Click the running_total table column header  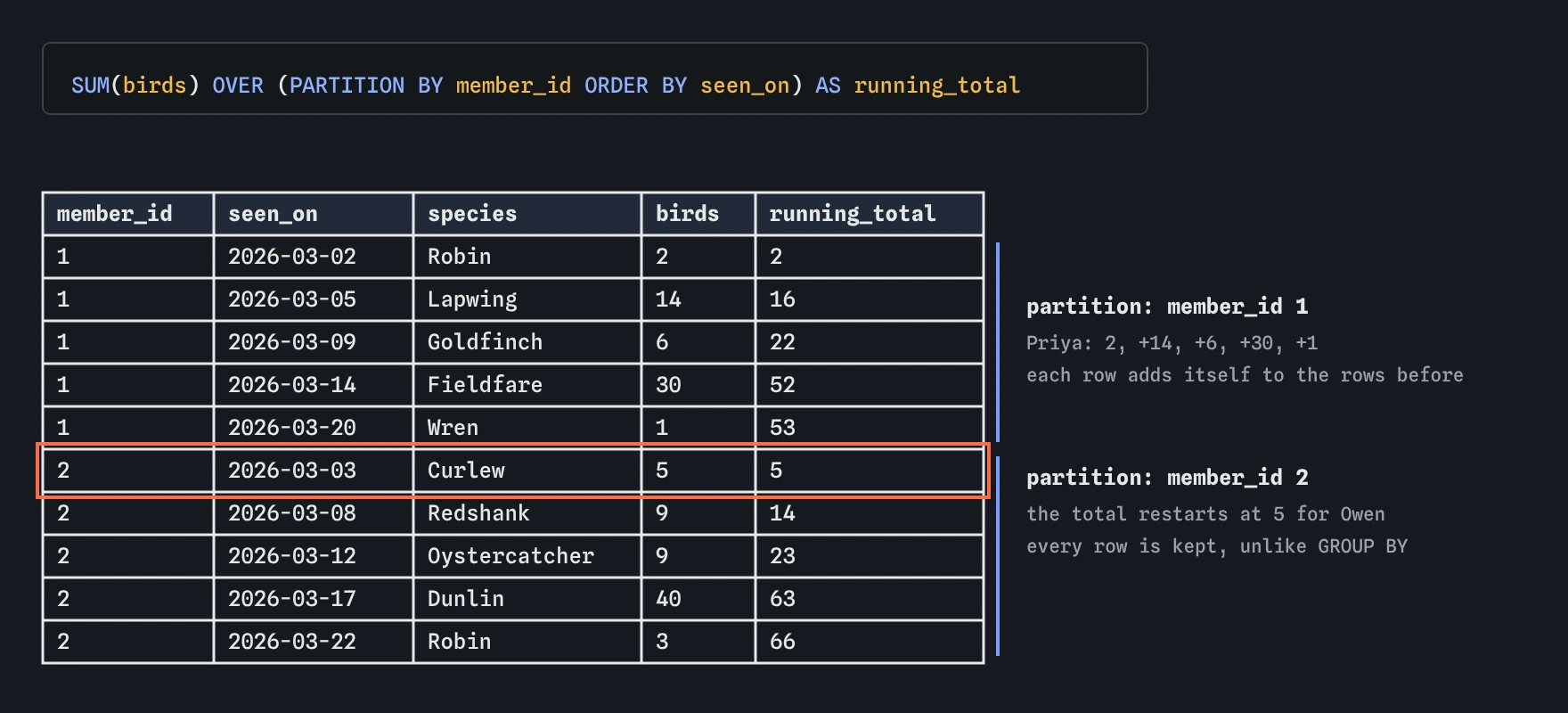tap(870, 214)
